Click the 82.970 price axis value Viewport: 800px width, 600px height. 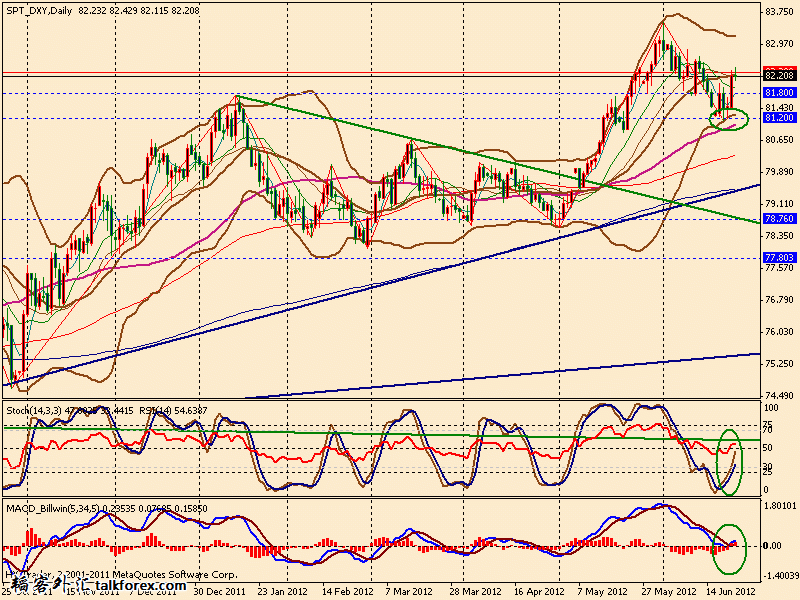pos(780,44)
